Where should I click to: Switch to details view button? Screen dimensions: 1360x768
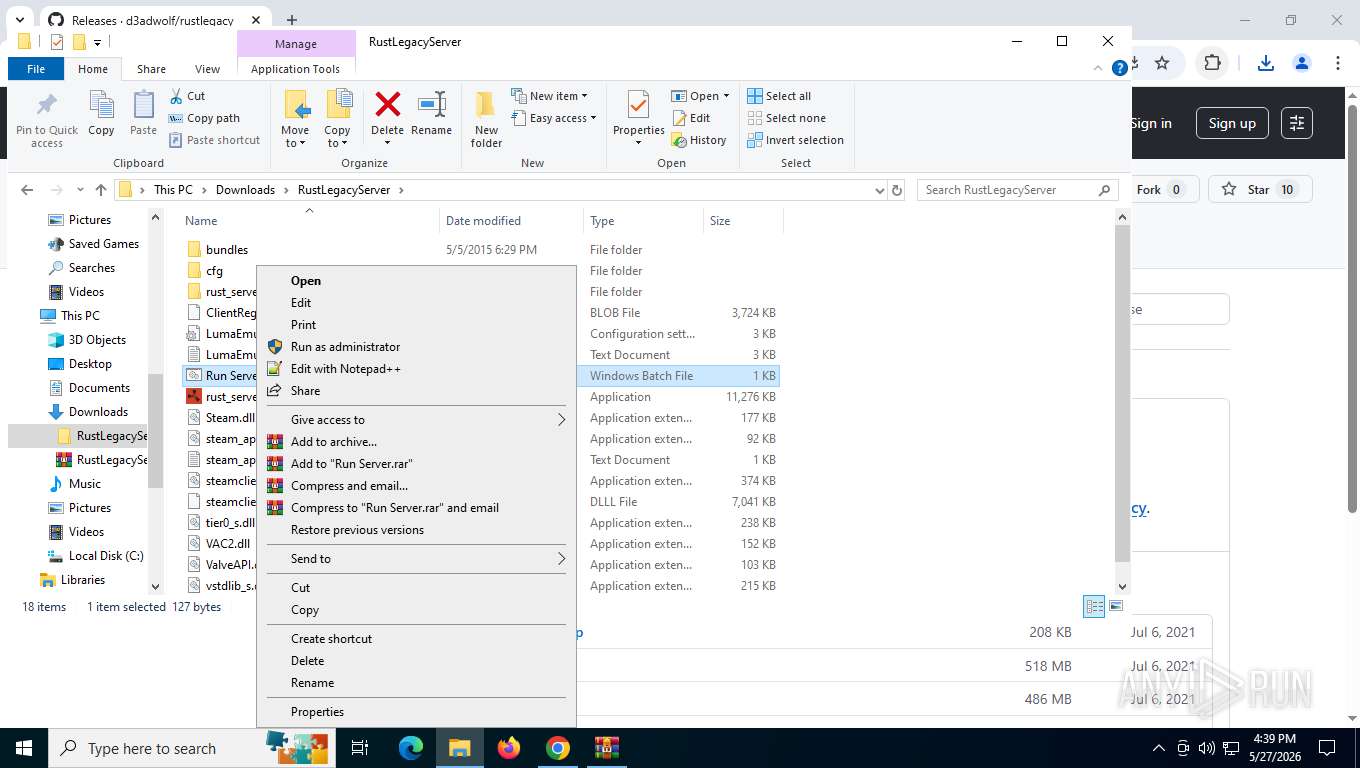click(1094, 606)
